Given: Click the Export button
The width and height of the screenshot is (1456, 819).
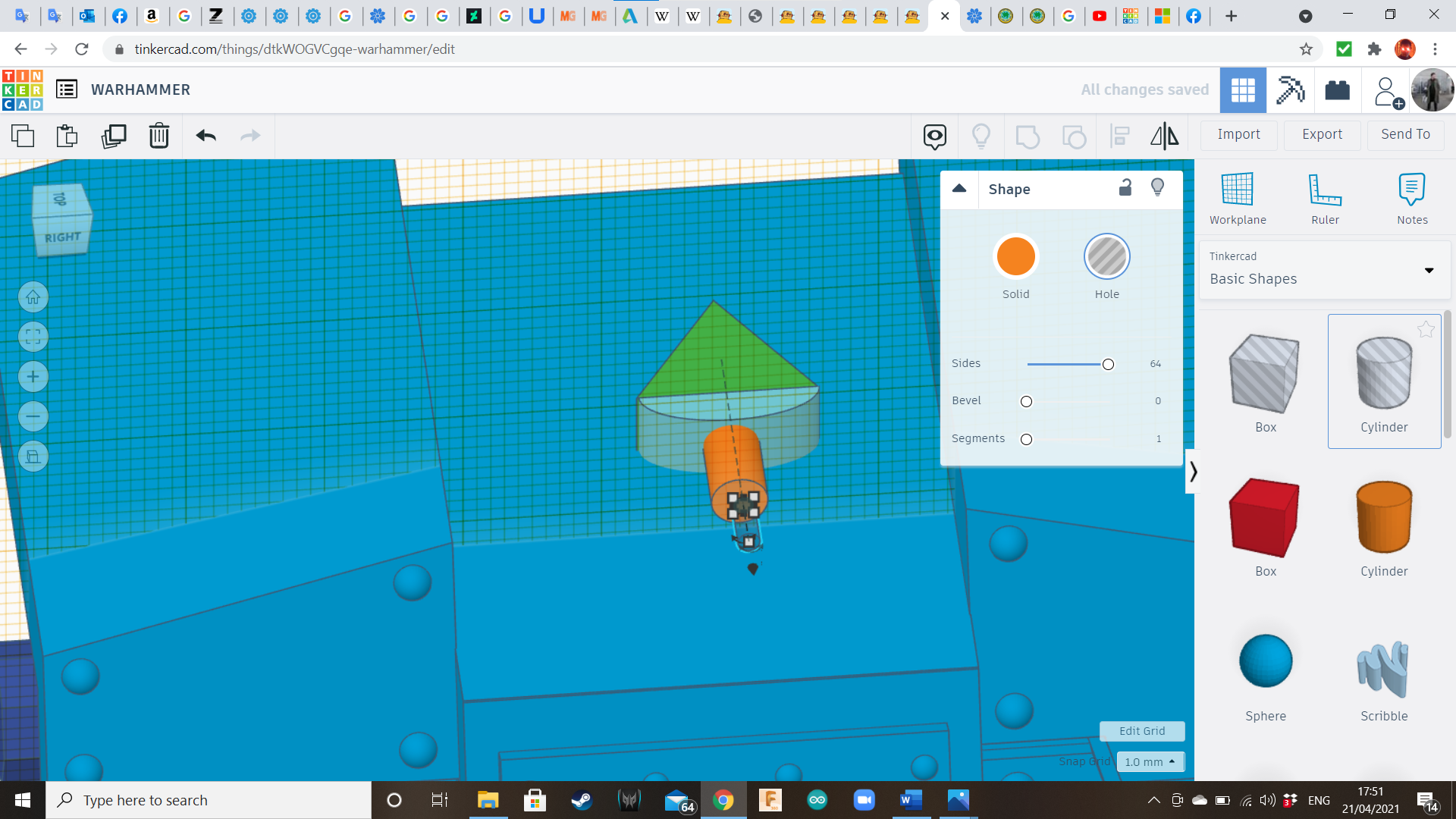Looking at the screenshot, I should 1322,134.
